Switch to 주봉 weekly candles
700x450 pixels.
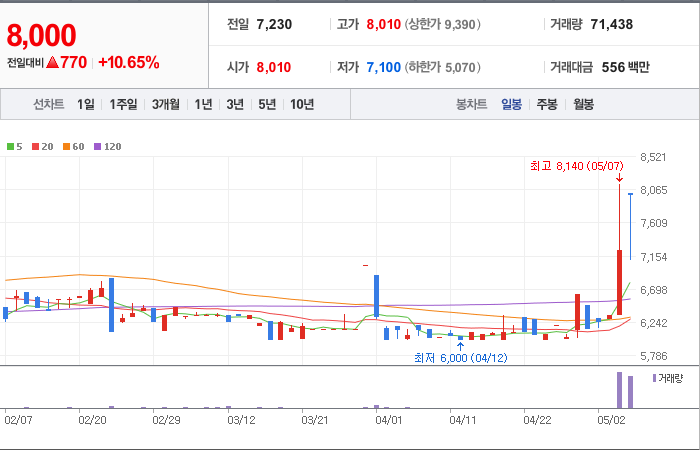click(547, 104)
